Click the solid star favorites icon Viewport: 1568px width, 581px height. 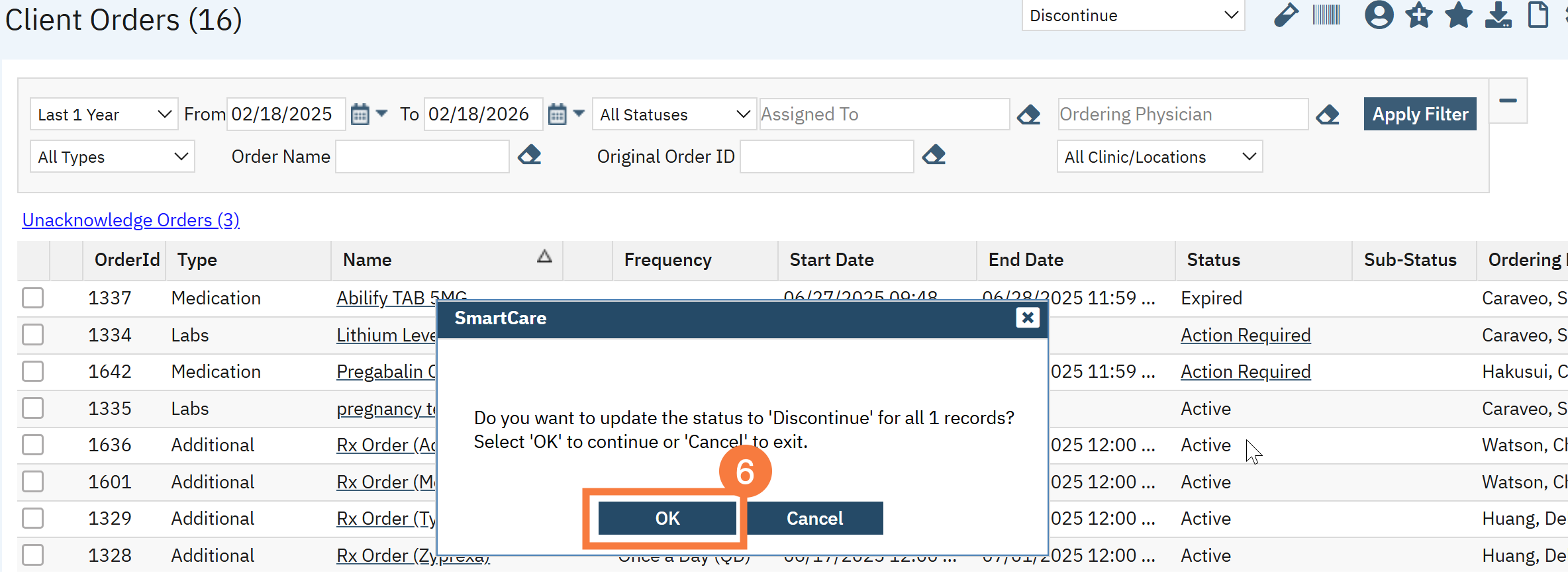[1459, 15]
